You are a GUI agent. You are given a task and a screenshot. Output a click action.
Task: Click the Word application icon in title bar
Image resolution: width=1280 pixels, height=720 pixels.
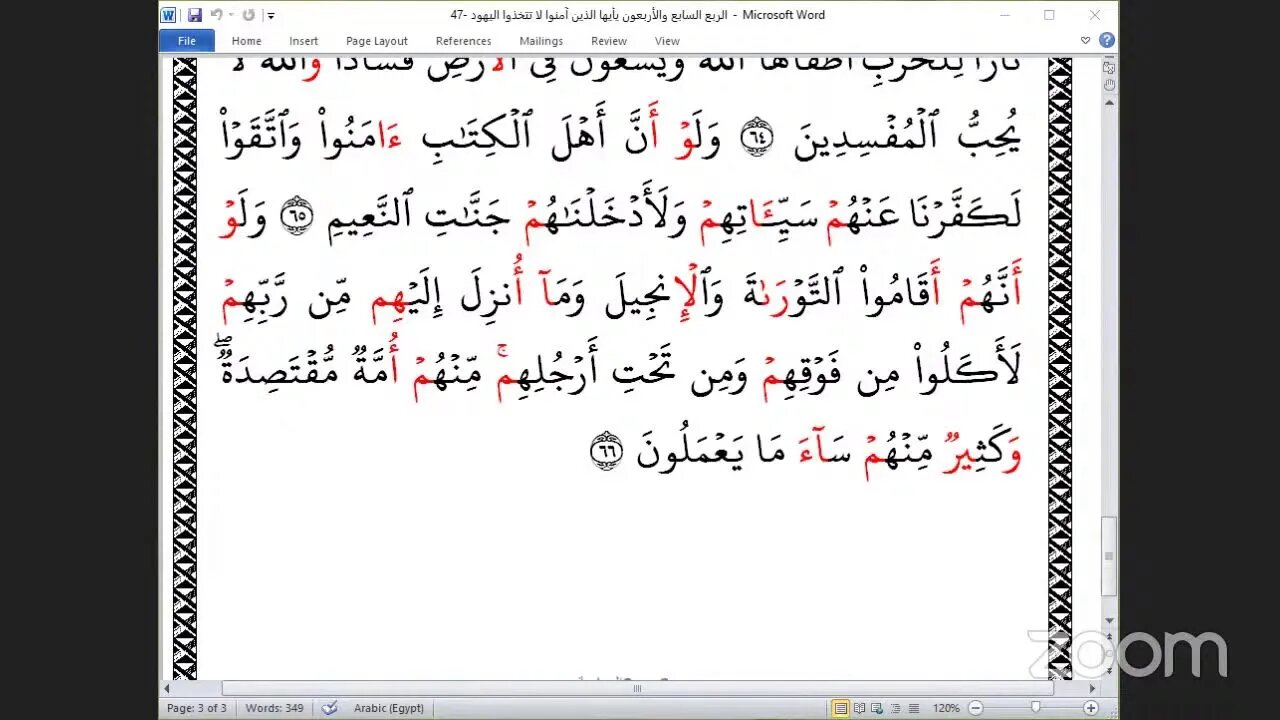(x=169, y=15)
